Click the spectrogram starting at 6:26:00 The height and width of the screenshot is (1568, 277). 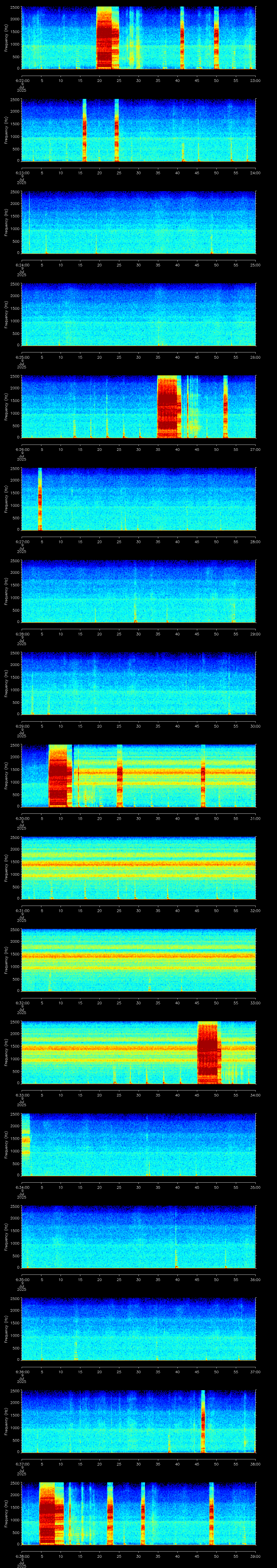pyautogui.click(x=138, y=407)
